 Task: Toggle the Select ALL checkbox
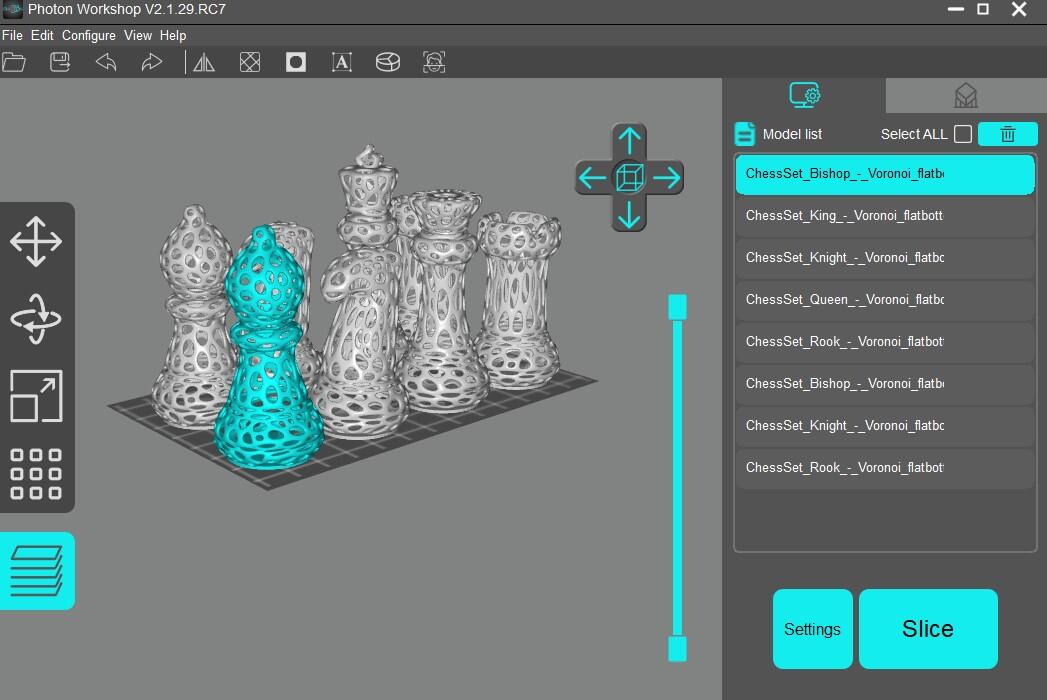pyautogui.click(x=963, y=134)
